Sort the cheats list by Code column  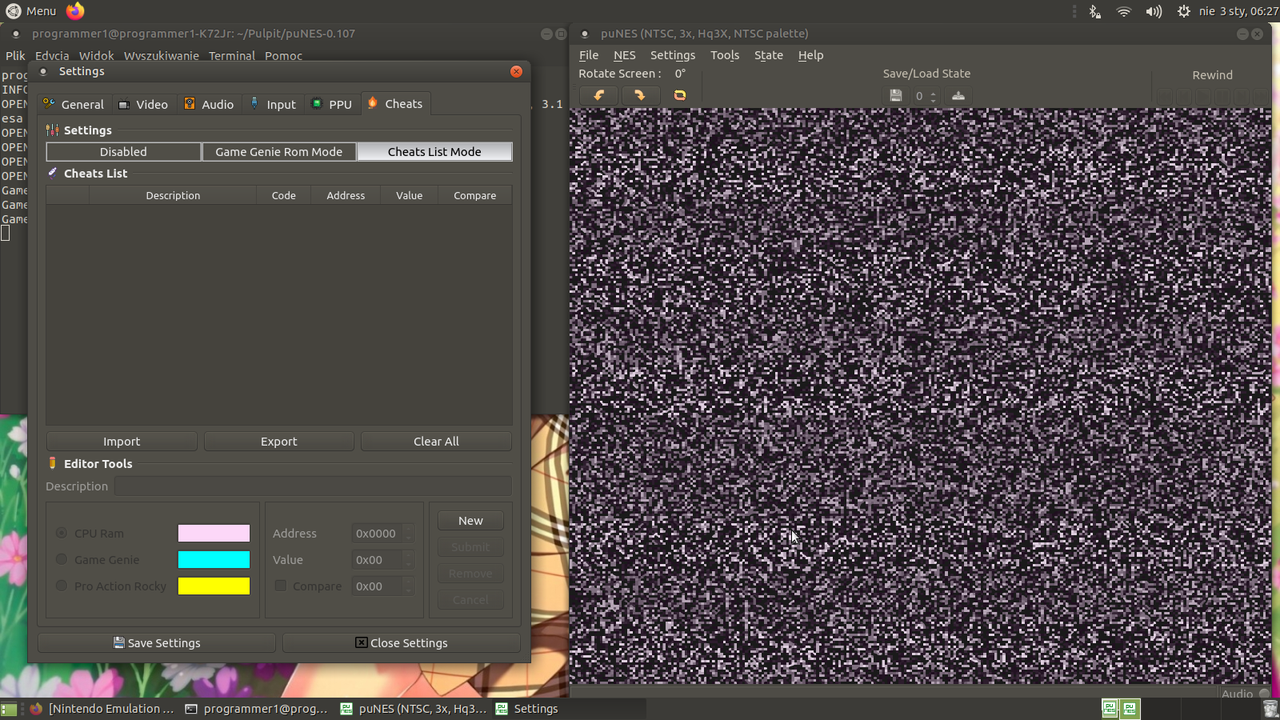284,195
